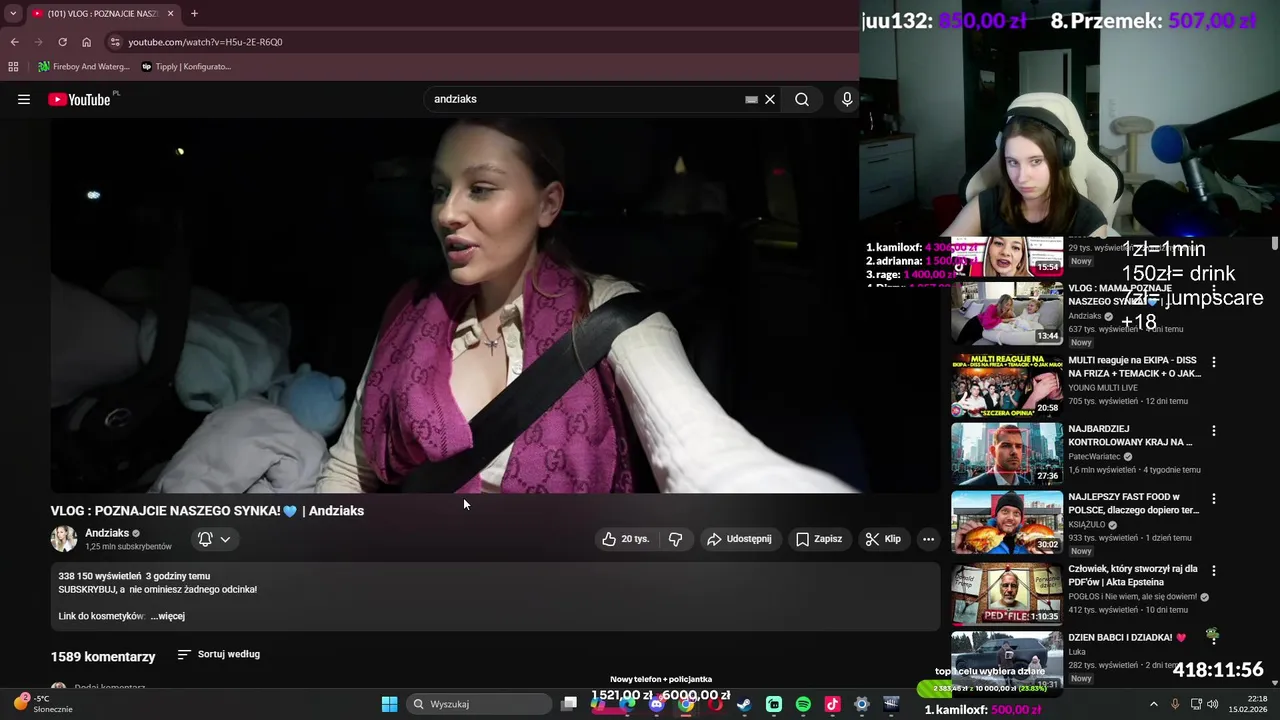Screen dimensions: 1280x720
Task: Open more actions three-dot menu
Action: pos(928,539)
